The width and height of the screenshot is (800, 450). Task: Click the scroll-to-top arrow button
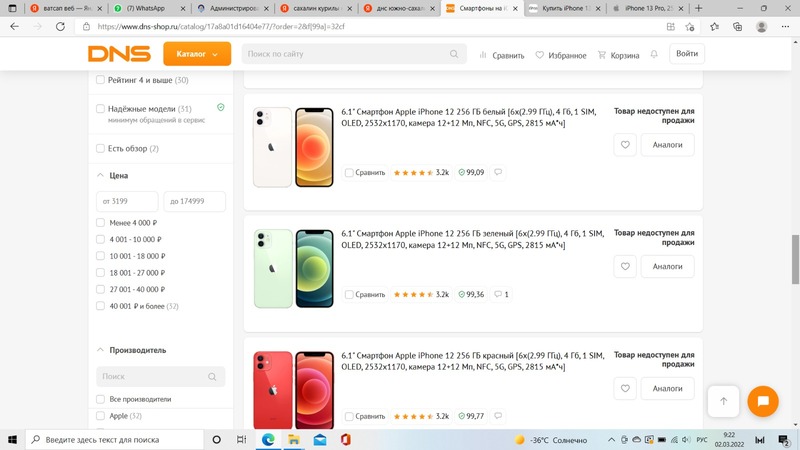723,402
